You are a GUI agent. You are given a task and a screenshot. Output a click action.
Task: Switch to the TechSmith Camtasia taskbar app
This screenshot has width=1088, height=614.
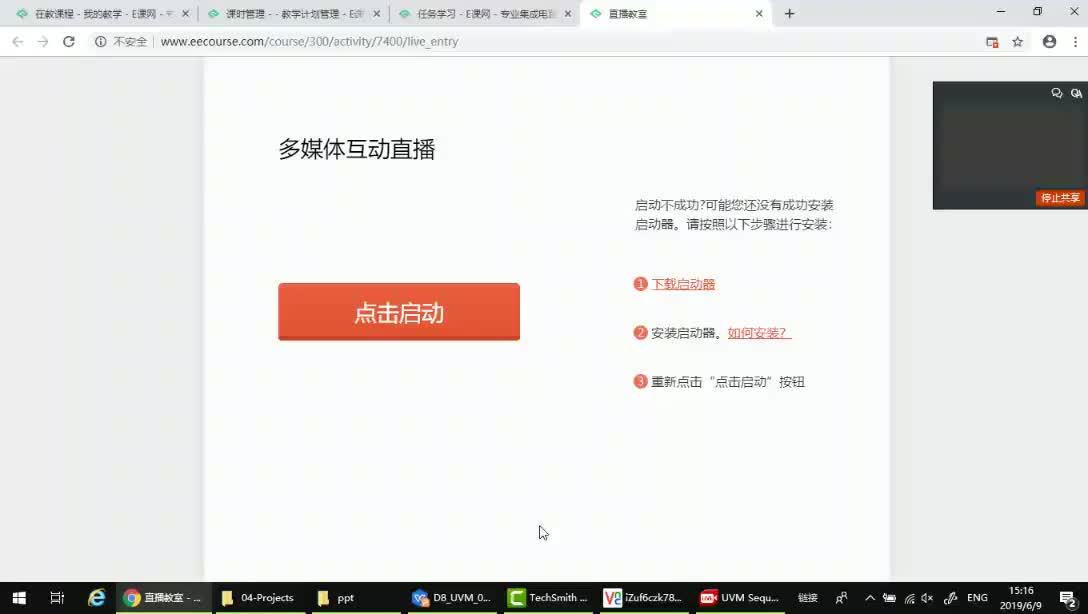tap(547, 597)
